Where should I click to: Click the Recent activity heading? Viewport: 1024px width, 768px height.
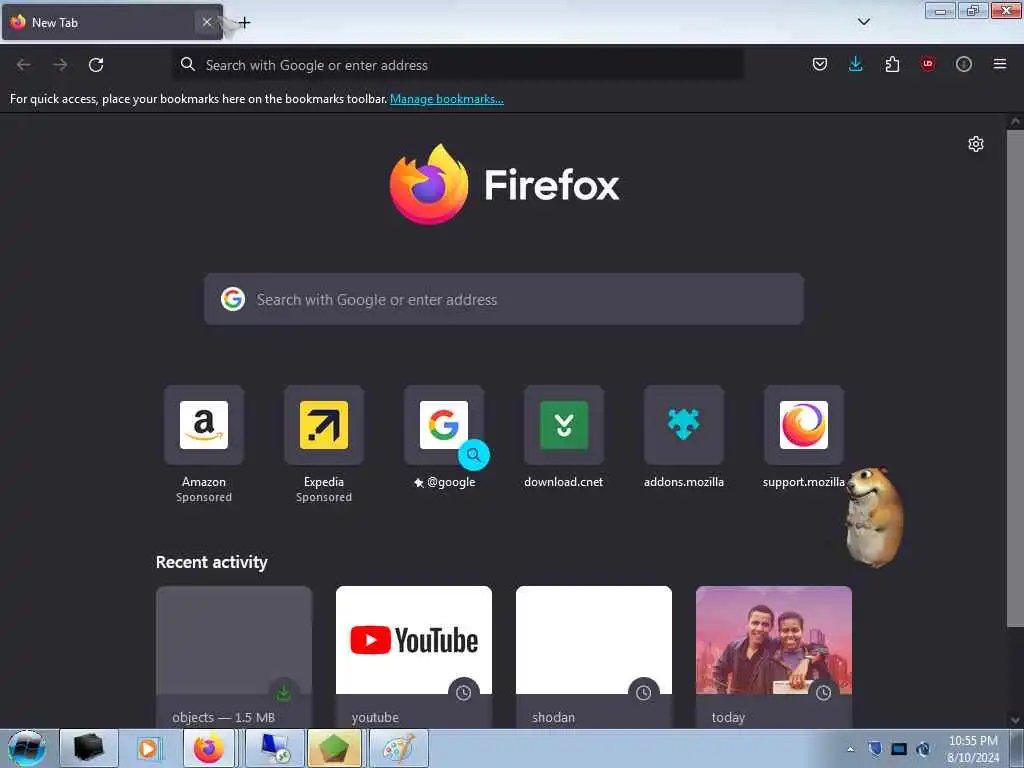pyautogui.click(x=212, y=562)
